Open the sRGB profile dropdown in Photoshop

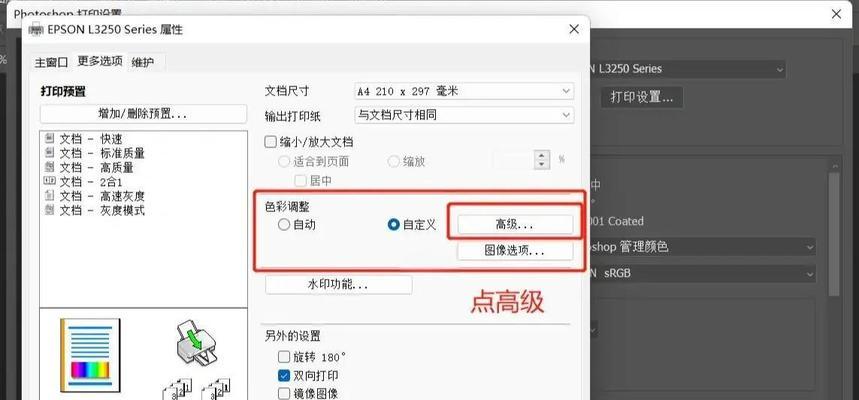703,273
